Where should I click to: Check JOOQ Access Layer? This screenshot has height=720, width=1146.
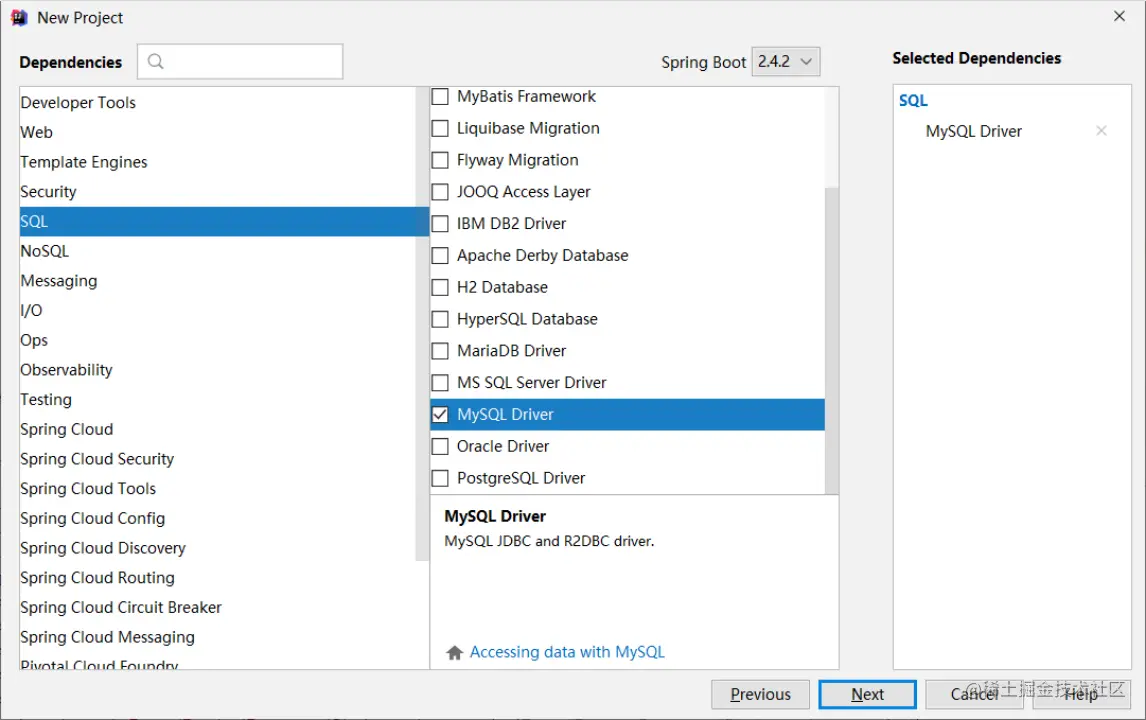[440, 192]
